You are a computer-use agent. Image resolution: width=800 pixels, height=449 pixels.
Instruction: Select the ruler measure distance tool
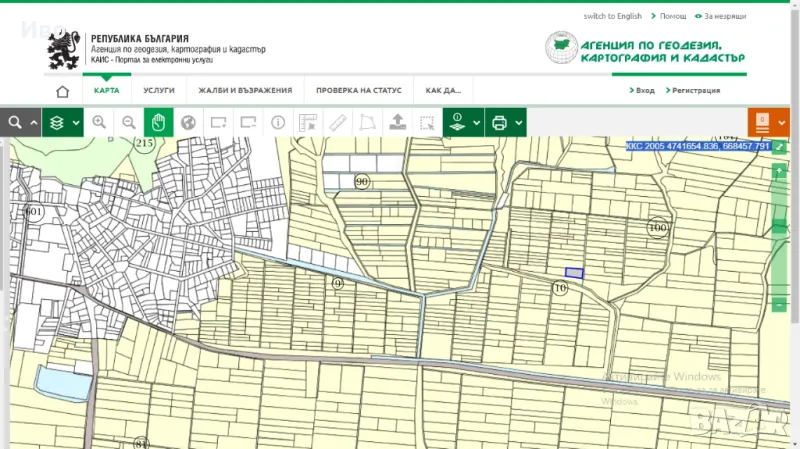coord(338,123)
